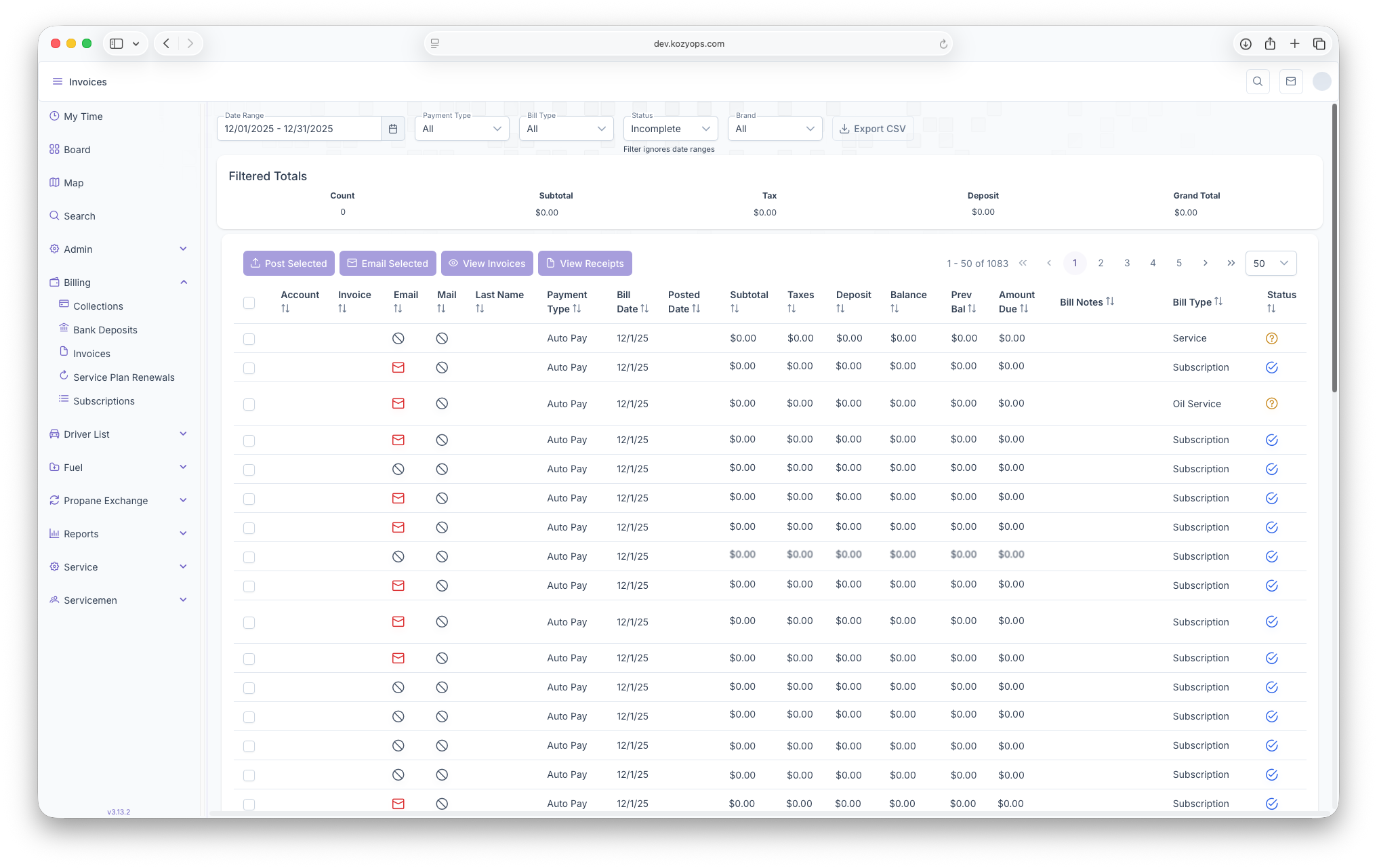
Task: Open Bank Deposits in Billing menu
Action: [x=105, y=330]
